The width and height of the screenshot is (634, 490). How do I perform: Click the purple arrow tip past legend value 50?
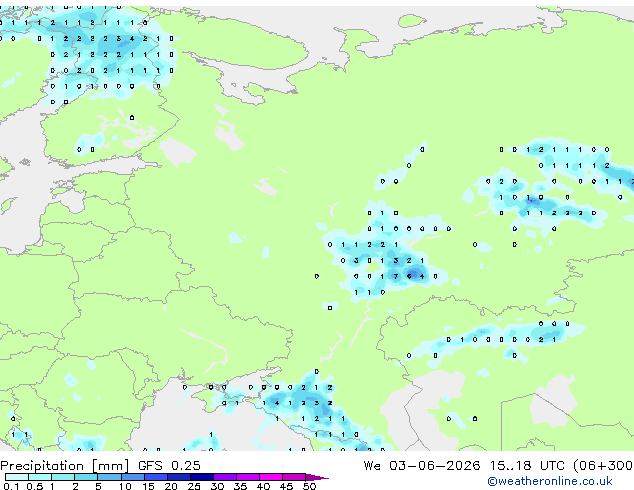tap(317, 477)
